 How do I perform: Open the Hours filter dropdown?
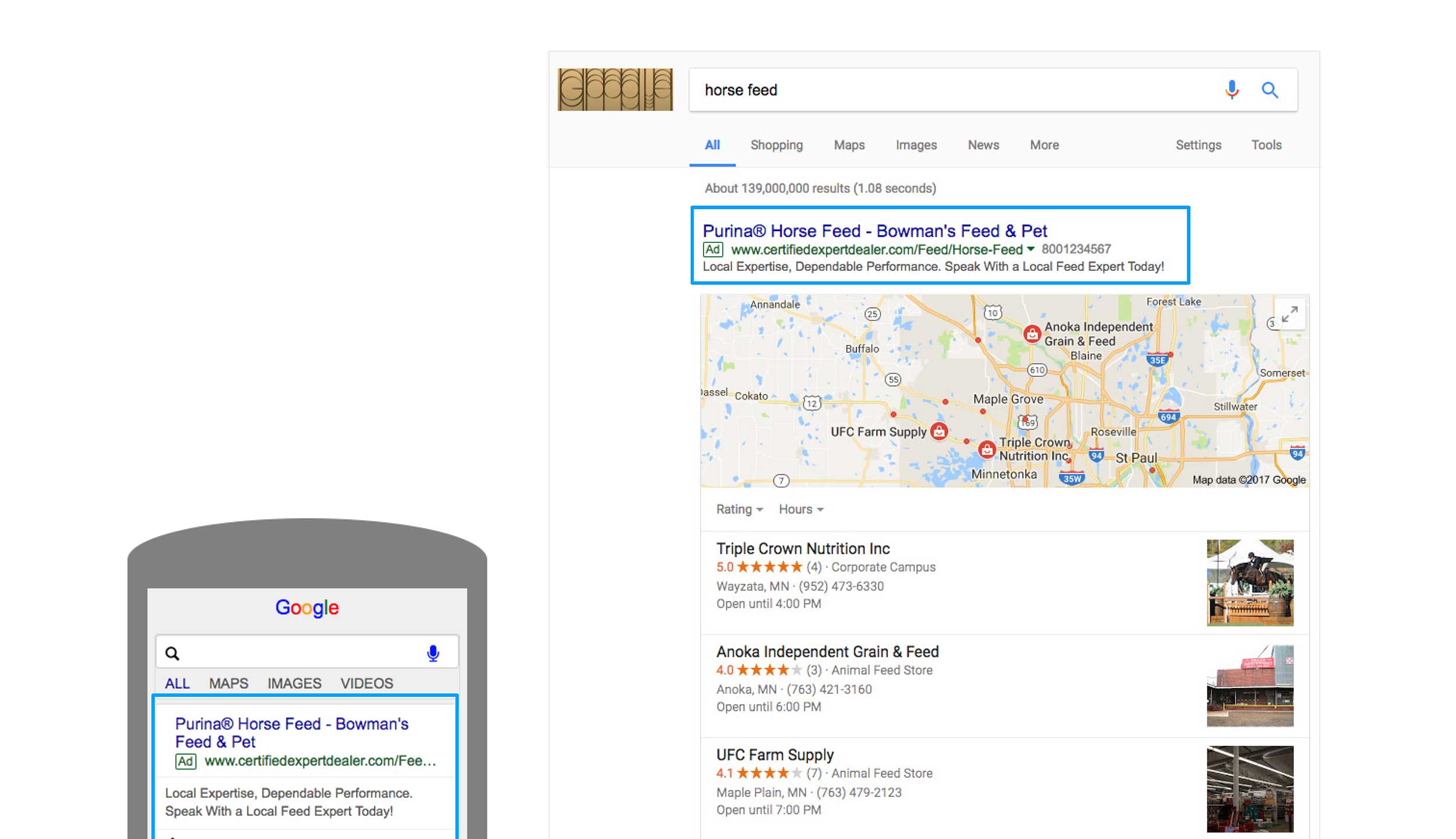coord(801,509)
